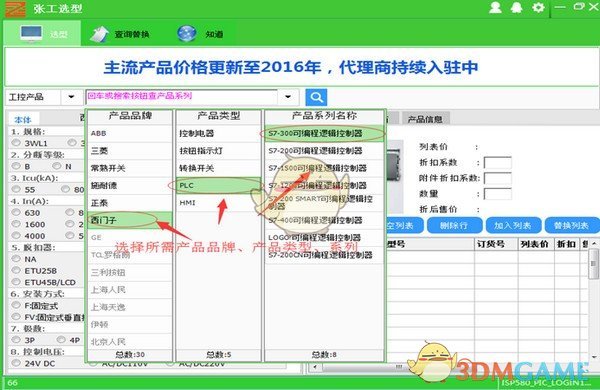Choose 常熟开关 in the brand list
Image resolution: width=600 pixels, height=390 pixels.
point(130,168)
